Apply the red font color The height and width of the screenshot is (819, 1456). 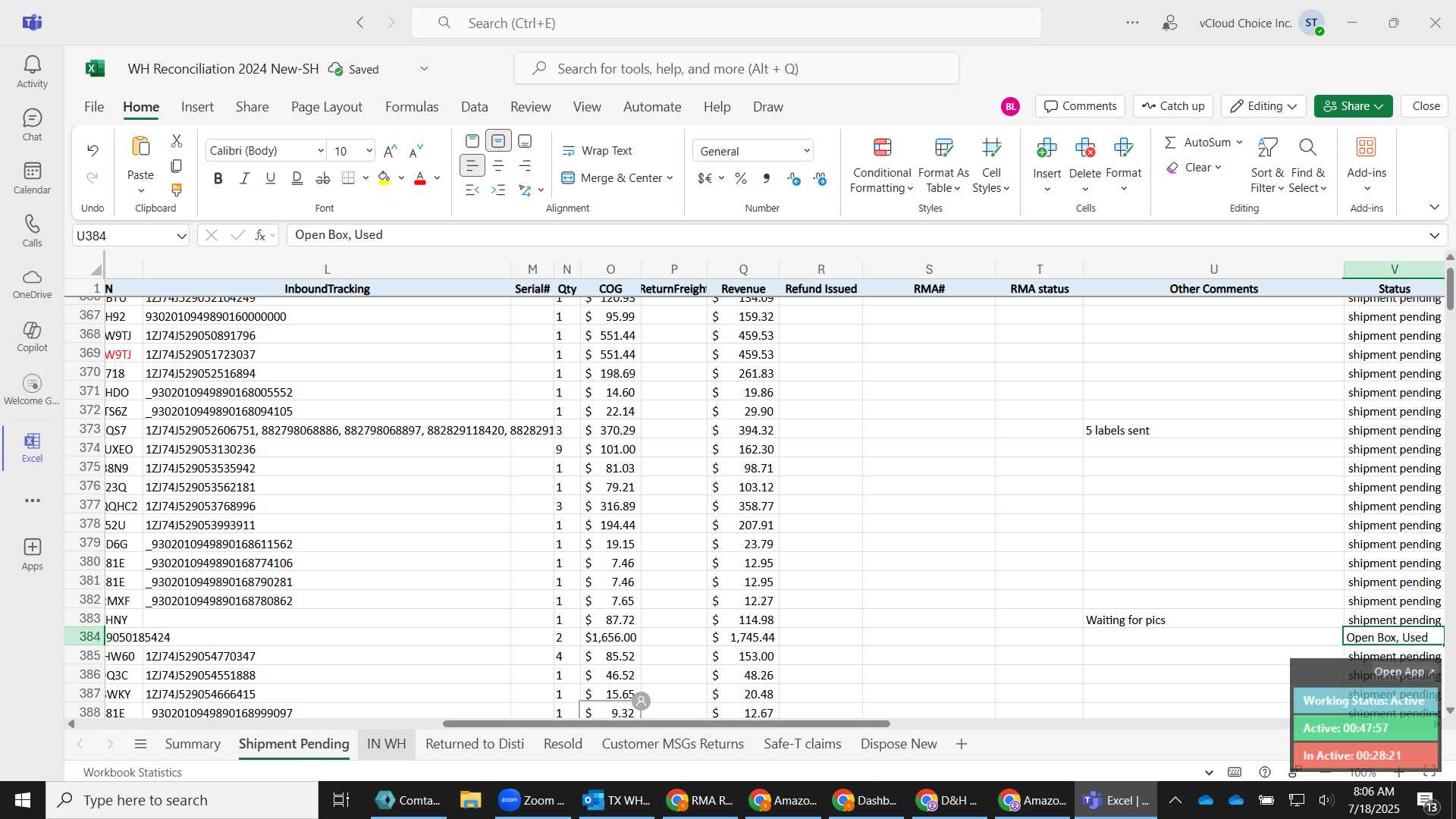click(x=420, y=178)
